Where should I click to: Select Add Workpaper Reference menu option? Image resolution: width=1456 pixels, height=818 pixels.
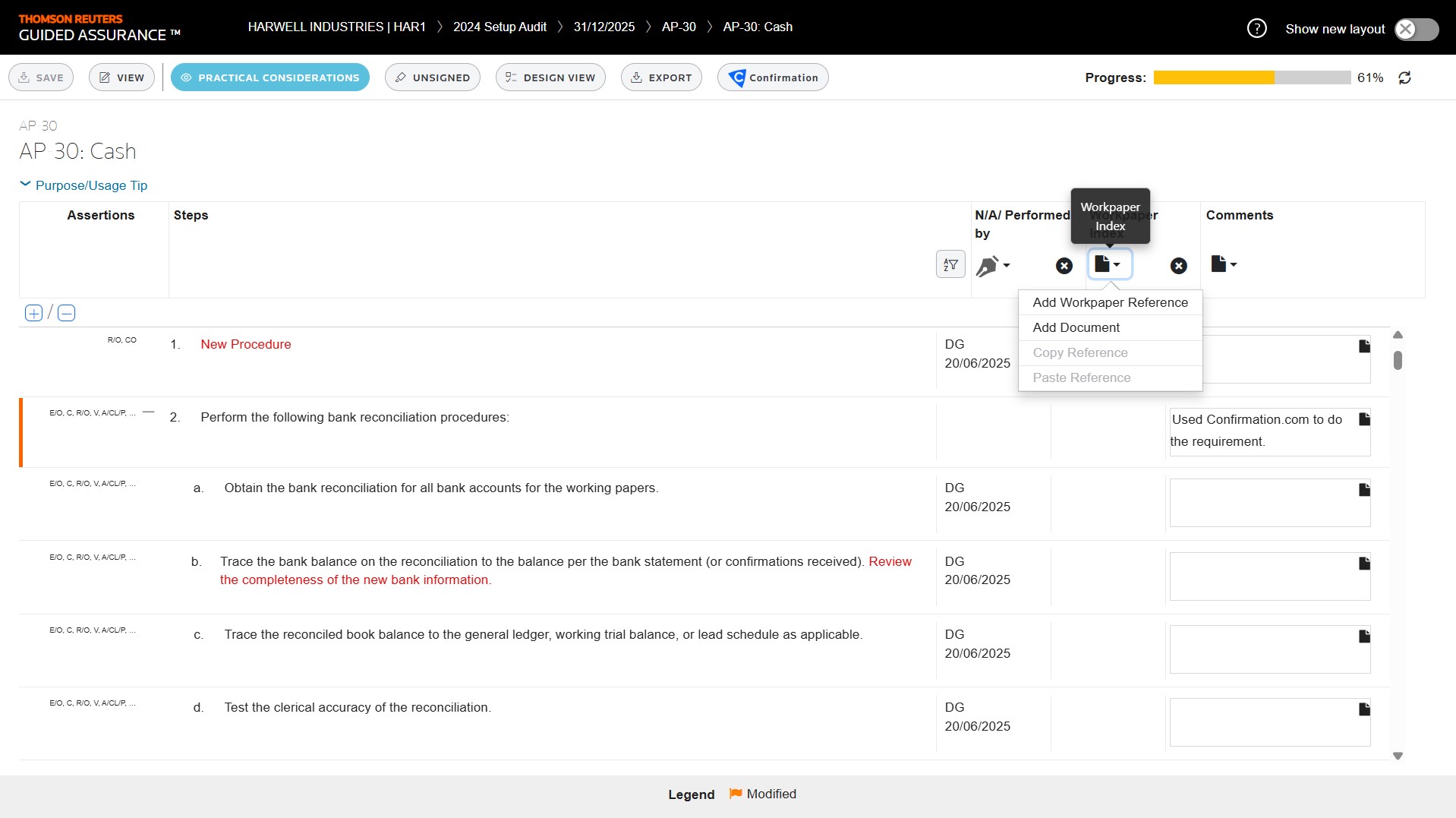[x=1110, y=302]
